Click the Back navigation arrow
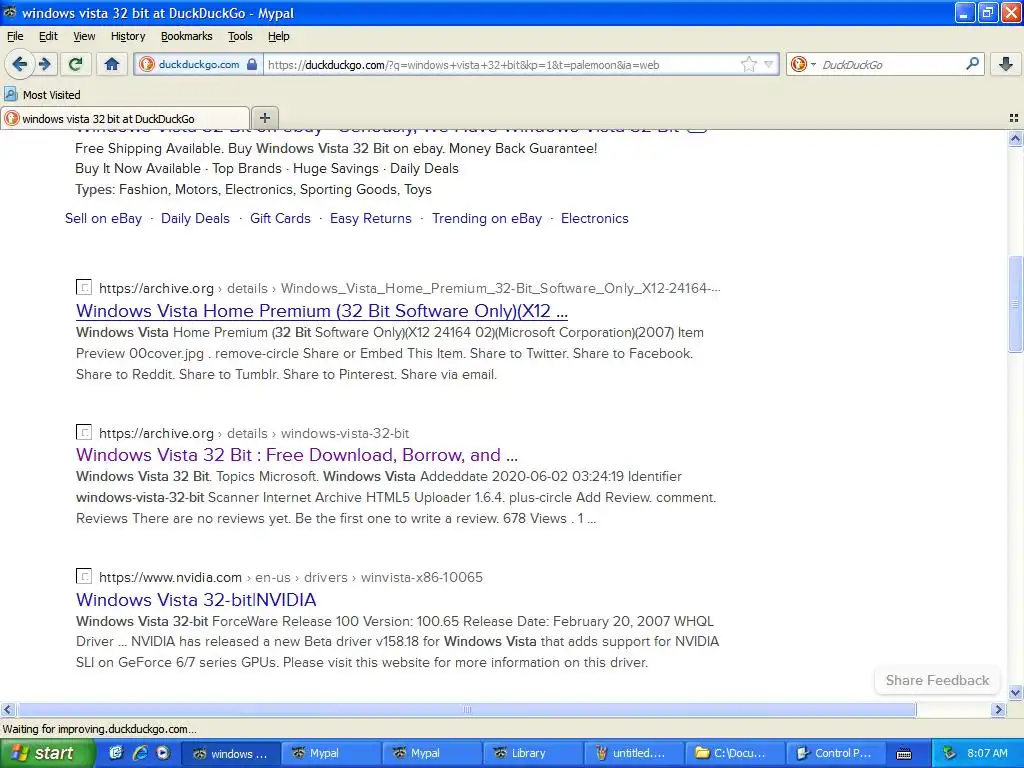The width and height of the screenshot is (1024, 768). (x=19, y=64)
